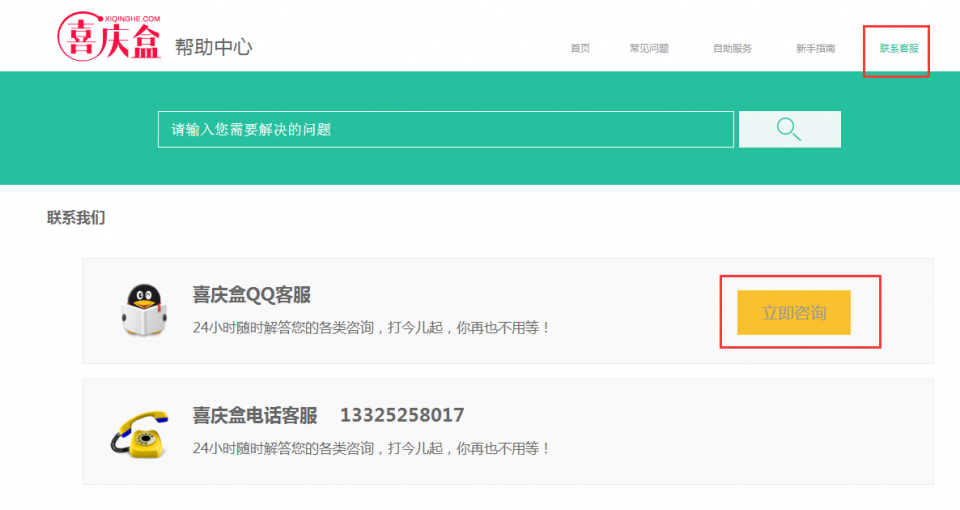Viewport: 960px width, 510px height.
Task: Switch to the 联系客服 nav item
Action: point(898,48)
